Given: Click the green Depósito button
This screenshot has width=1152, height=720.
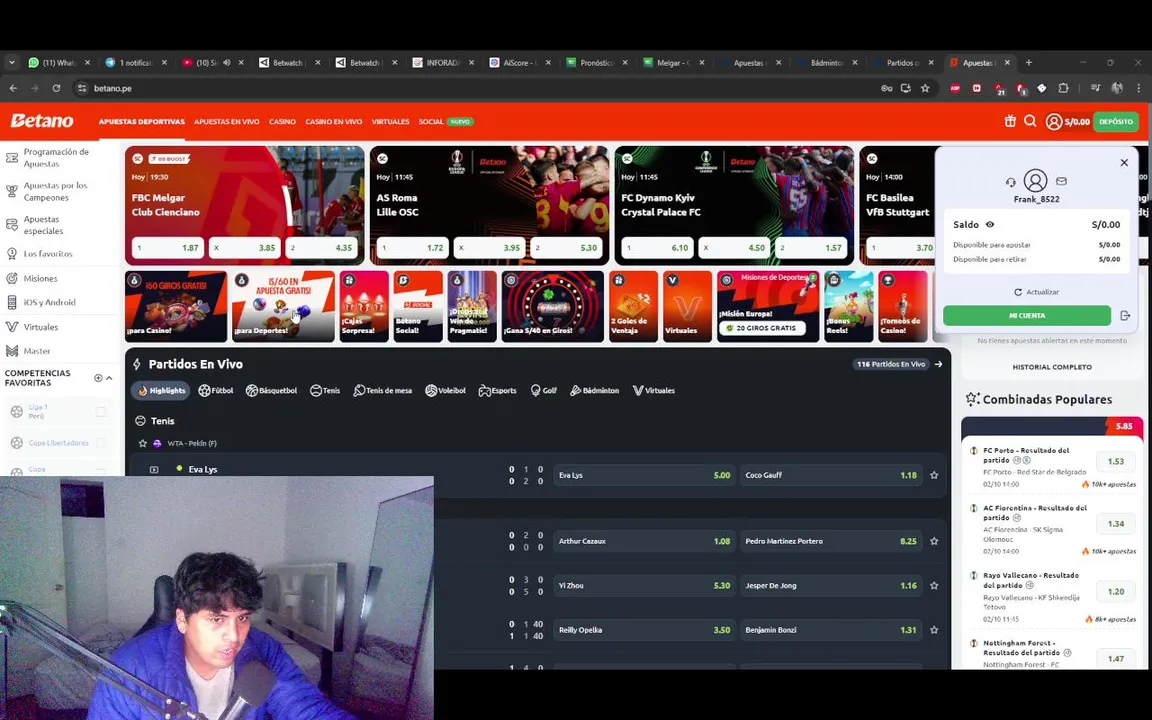Looking at the screenshot, I should (x=1115, y=122).
